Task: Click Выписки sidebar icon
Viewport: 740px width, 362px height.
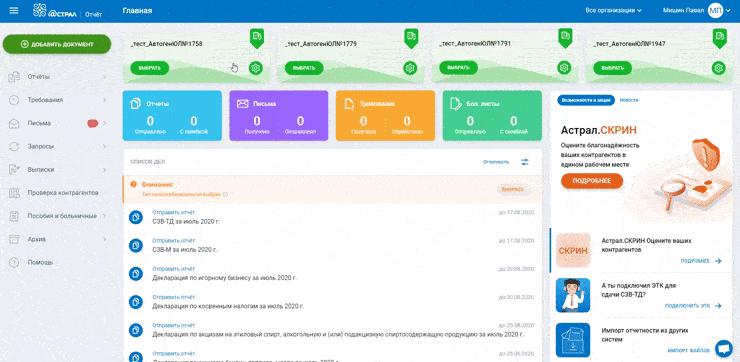Action: tap(14, 169)
